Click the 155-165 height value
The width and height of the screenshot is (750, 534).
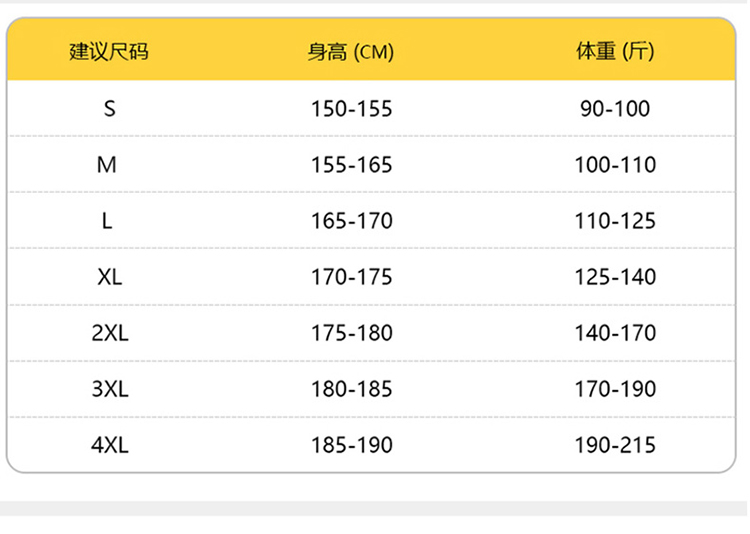[x=351, y=164]
